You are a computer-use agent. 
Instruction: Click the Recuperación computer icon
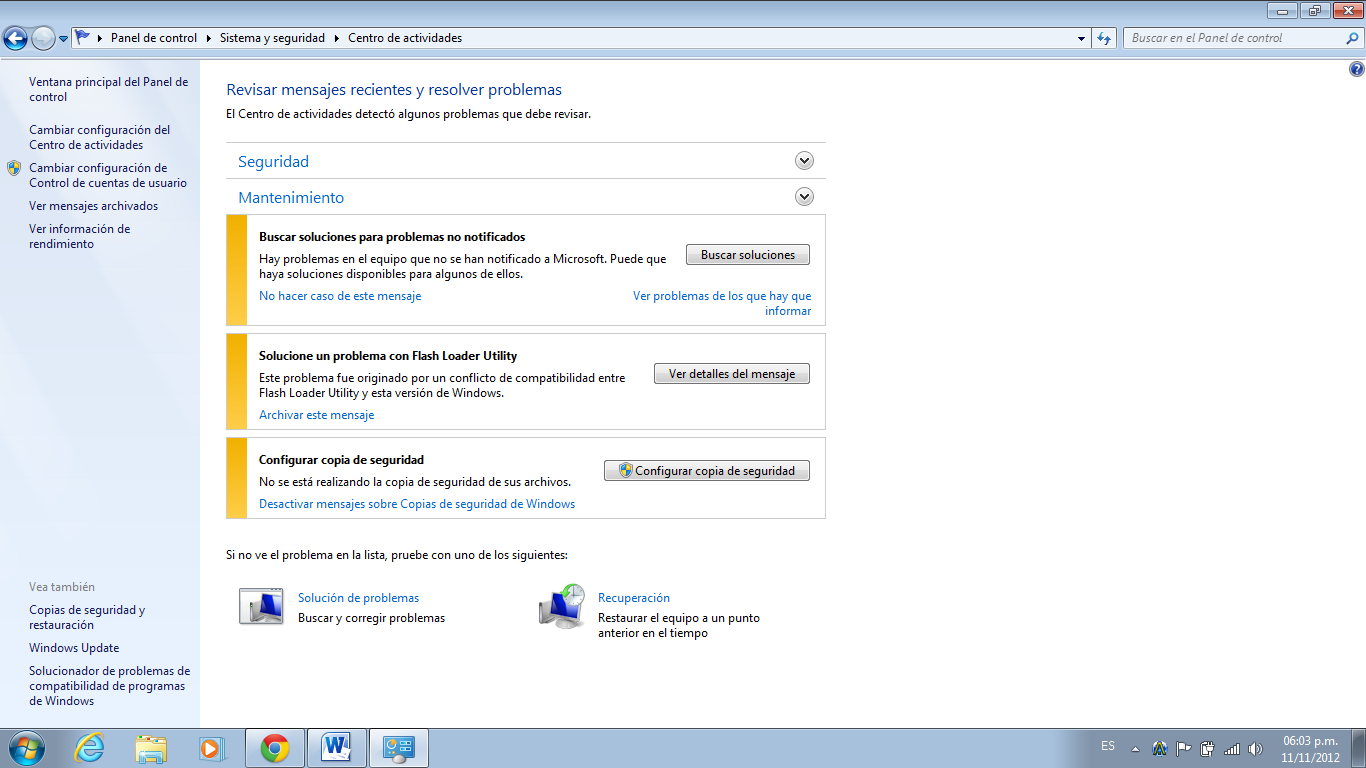click(561, 606)
